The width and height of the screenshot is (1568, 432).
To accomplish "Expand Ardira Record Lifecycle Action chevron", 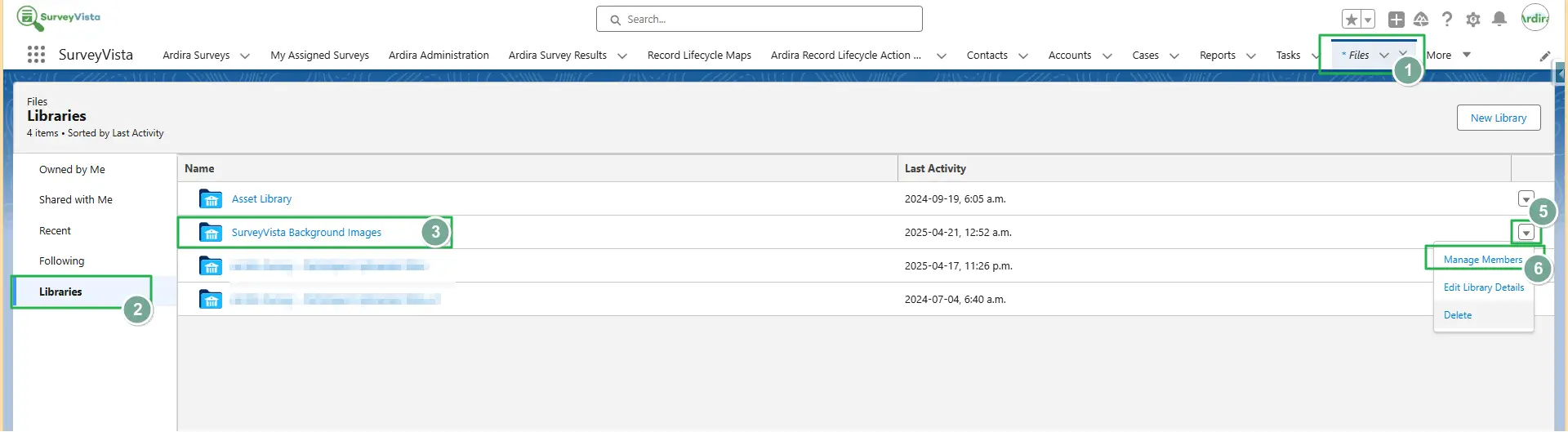I will point(941,56).
